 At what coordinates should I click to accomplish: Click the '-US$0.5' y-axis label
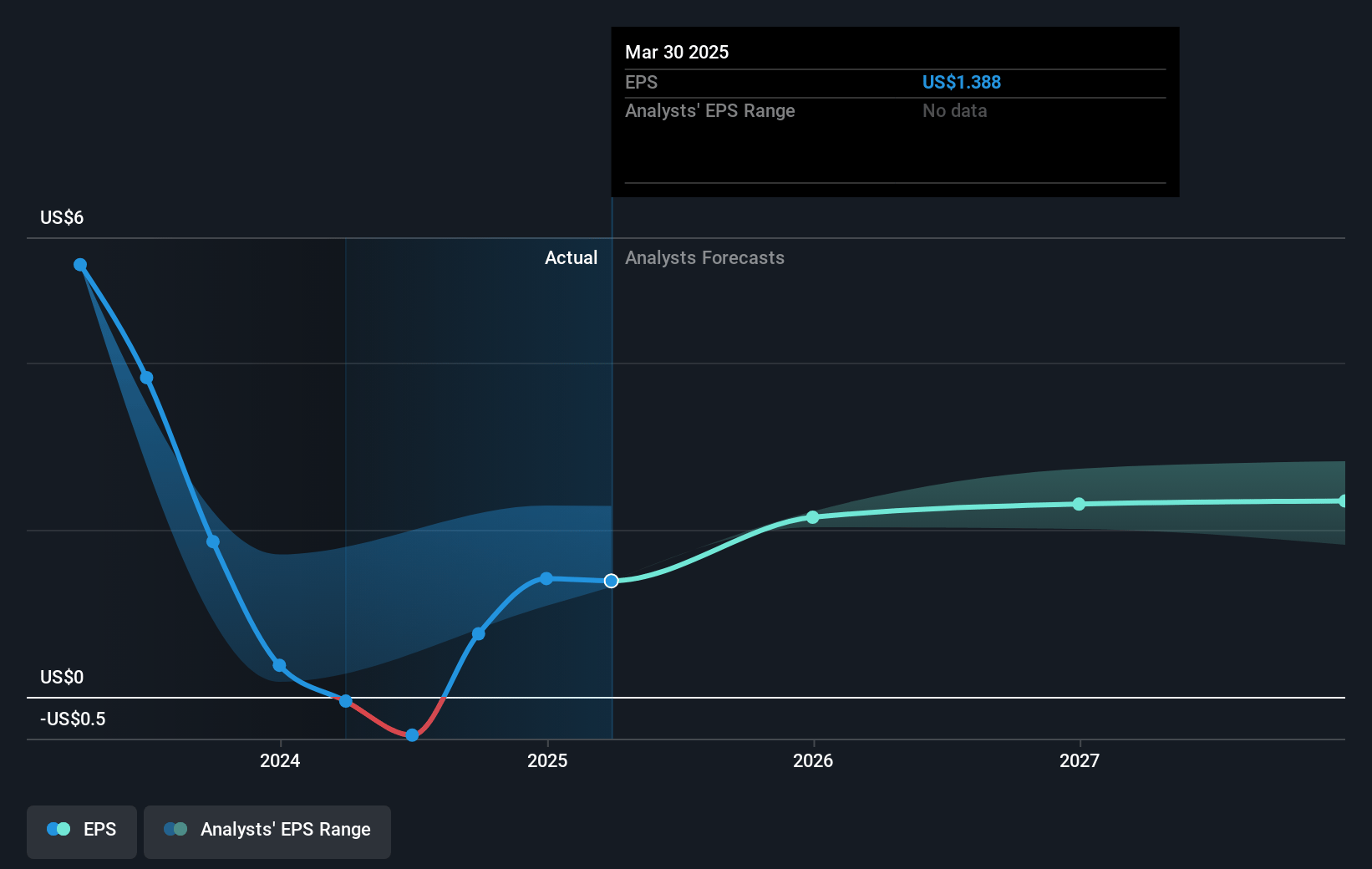[x=73, y=719]
